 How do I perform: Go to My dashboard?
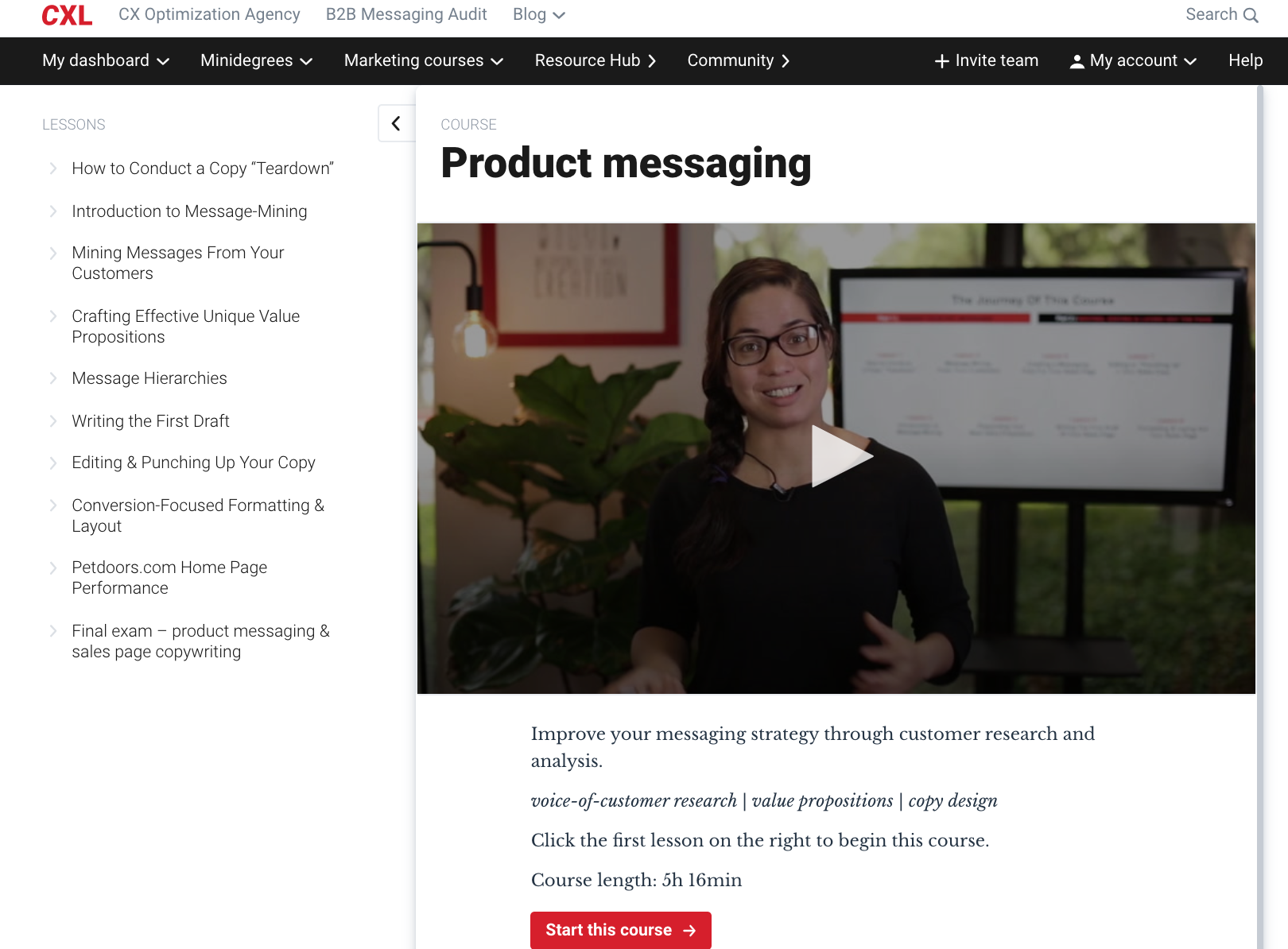pyautogui.click(x=105, y=60)
